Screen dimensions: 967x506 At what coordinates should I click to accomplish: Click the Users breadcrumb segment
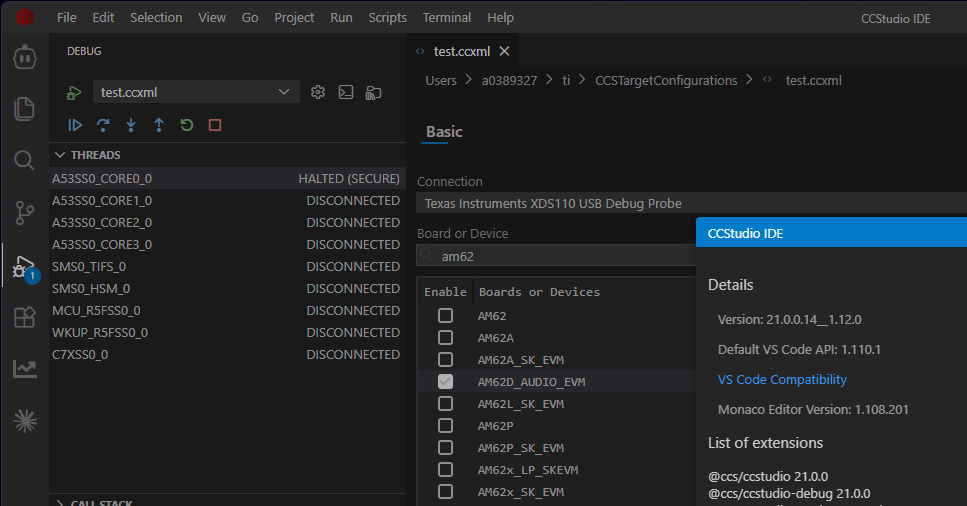[441, 80]
